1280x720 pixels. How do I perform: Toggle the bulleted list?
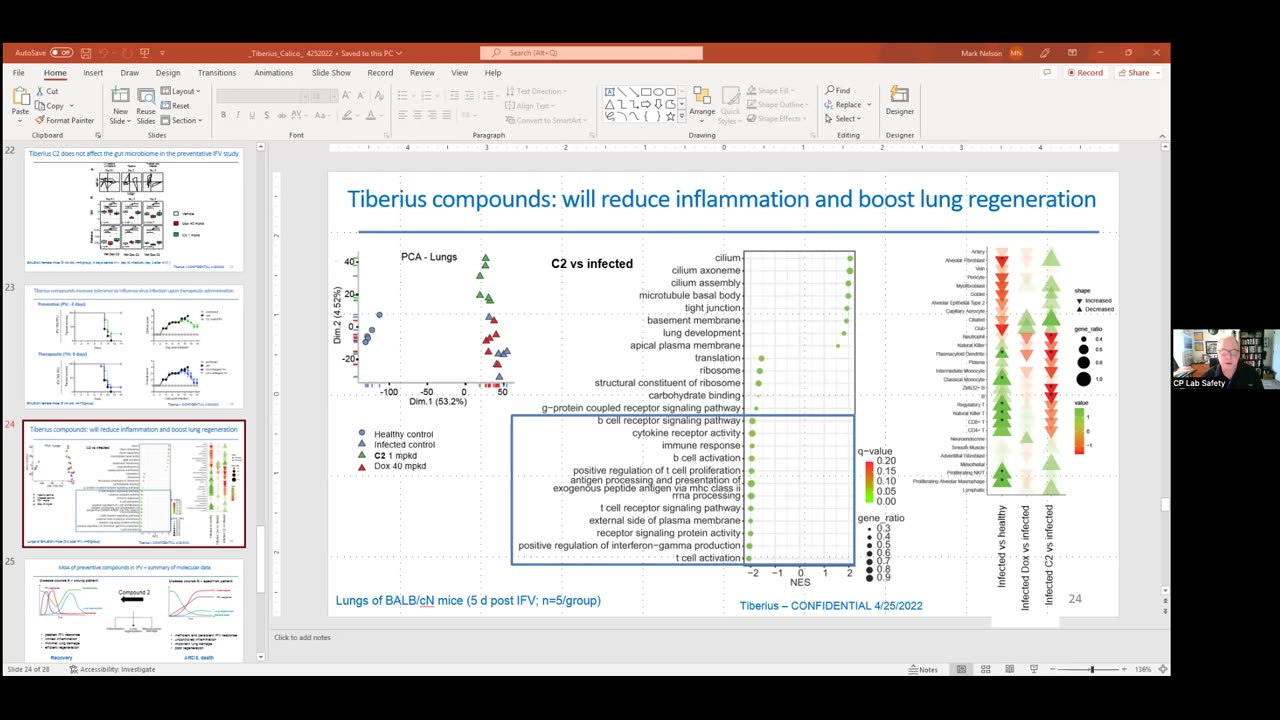pos(403,96)
